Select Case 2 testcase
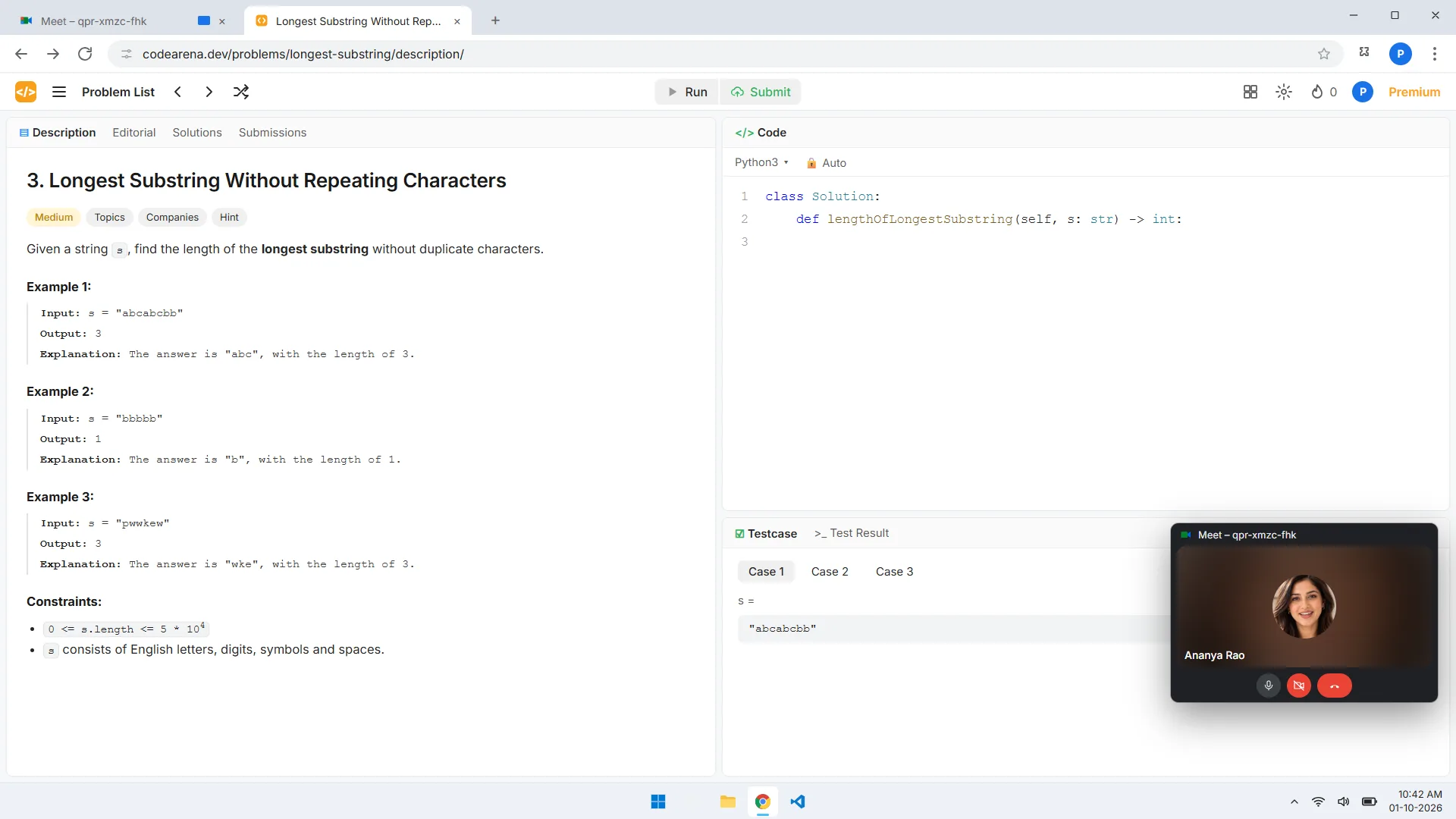This screenshot has height=819, width=1456. point(830,571)
